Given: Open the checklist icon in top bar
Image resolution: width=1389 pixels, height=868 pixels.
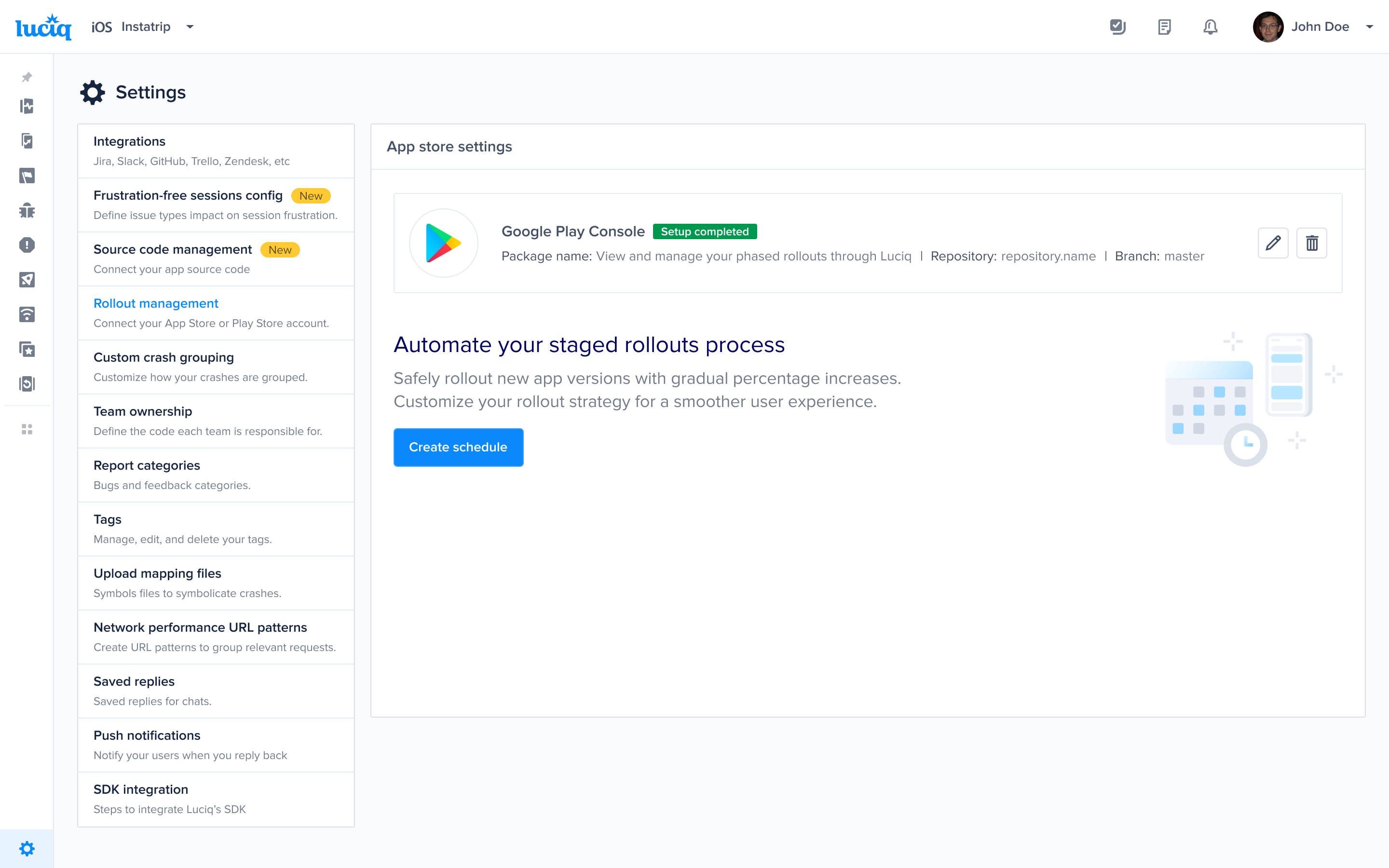Looking at the screenshot, I should click(x=1117, y=27).
